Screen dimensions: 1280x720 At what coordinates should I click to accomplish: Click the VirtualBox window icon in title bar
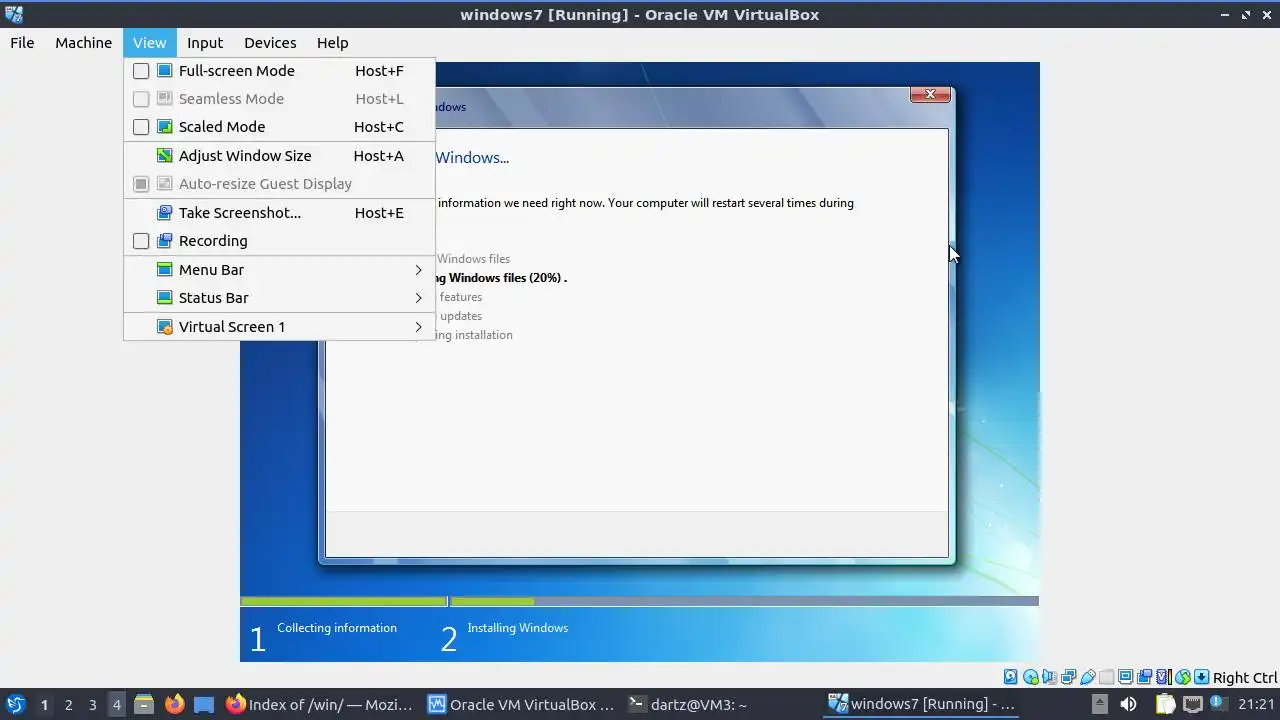click(13, 14)
